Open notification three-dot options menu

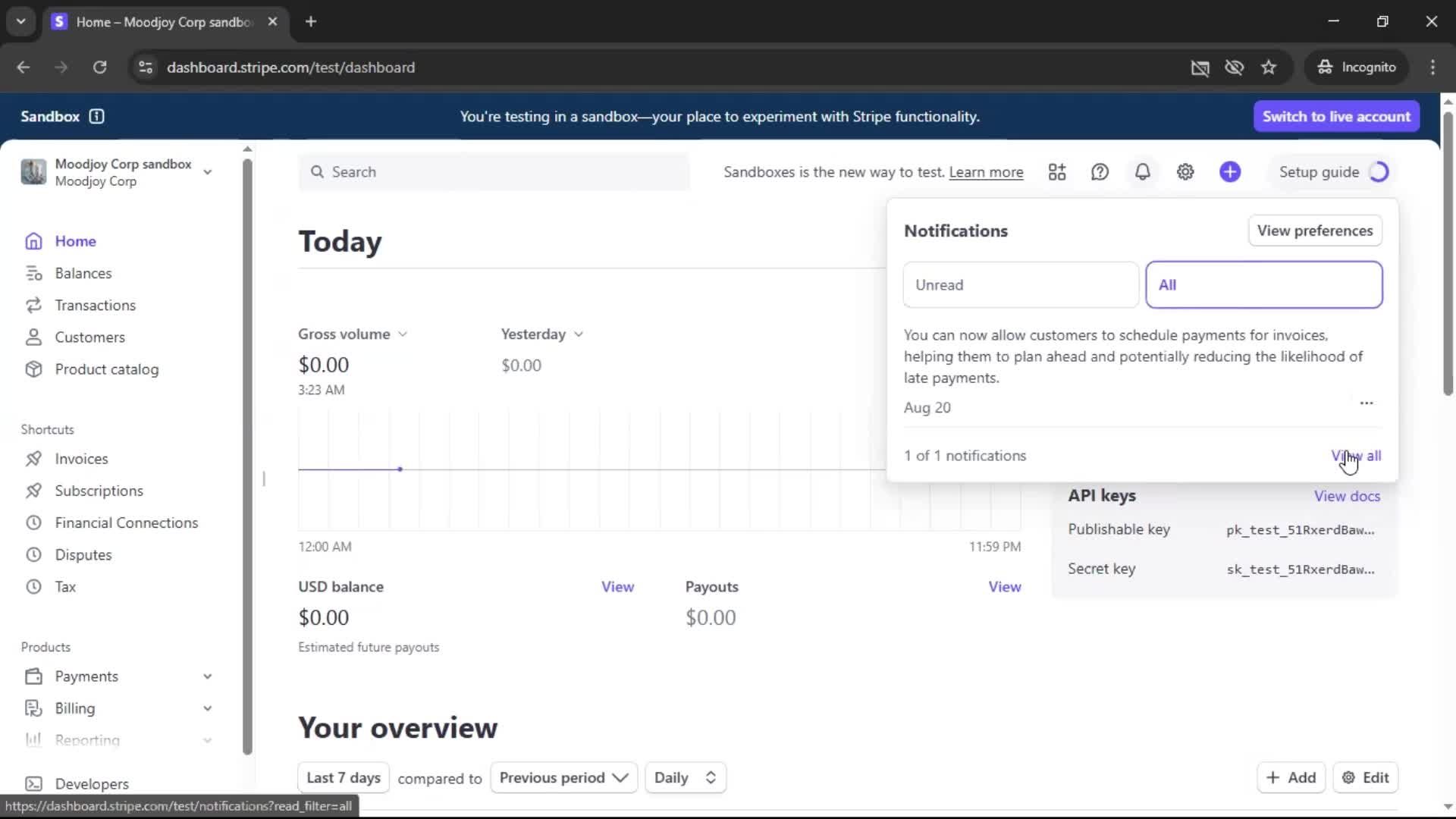[x=1367, y=403]
